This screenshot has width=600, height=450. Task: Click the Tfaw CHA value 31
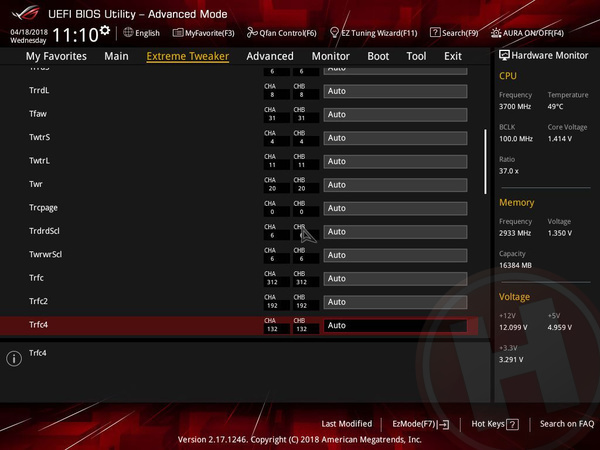click(x=272, y=118)
